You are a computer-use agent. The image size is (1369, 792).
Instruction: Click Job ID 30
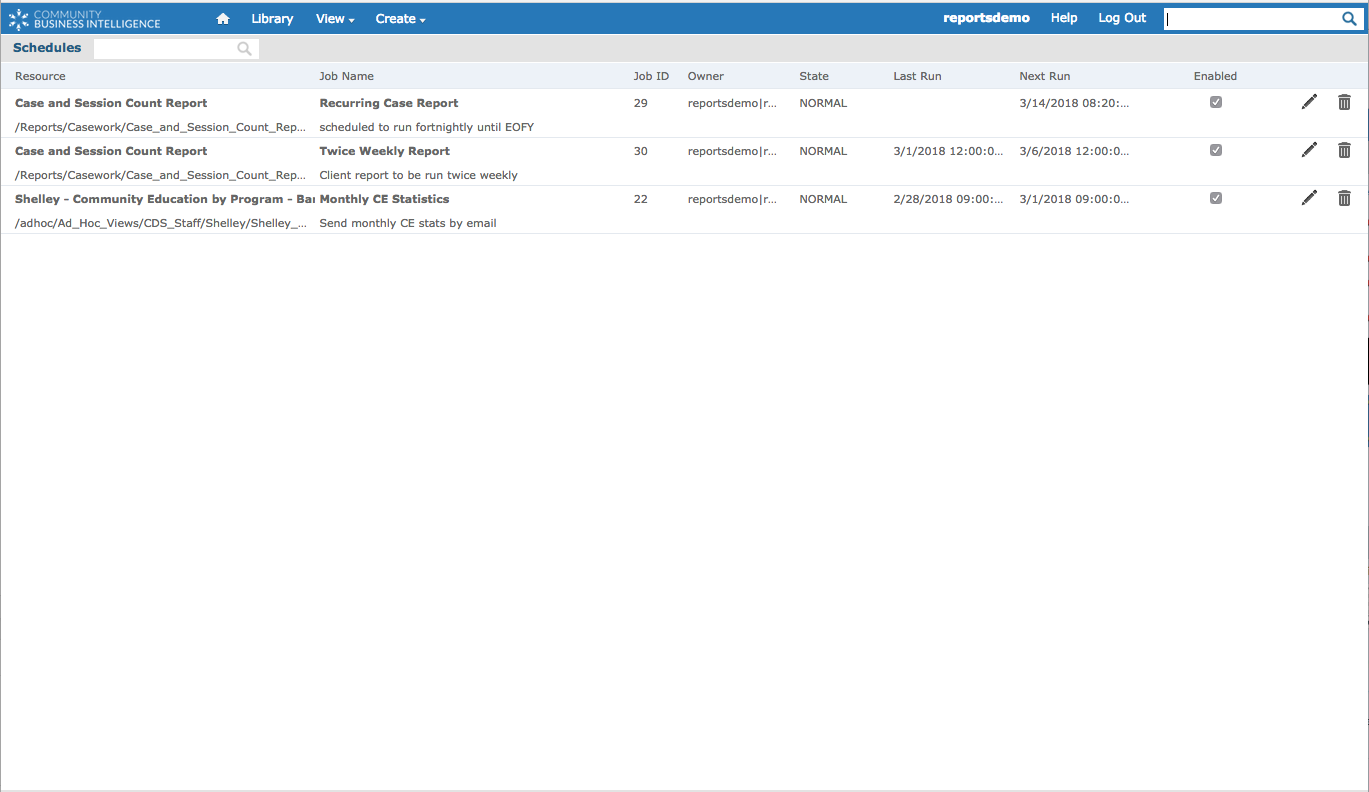point(641,151)
